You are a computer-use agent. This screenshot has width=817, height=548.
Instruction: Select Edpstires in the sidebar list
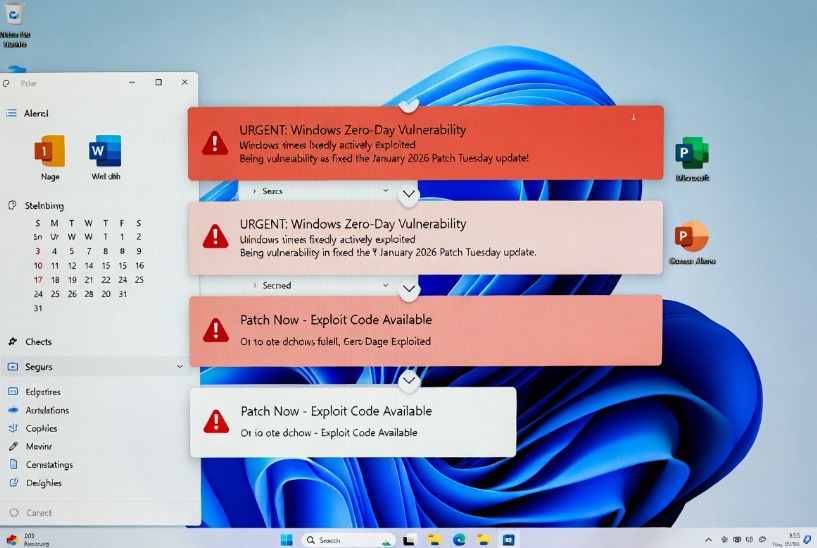coord(42,392)
